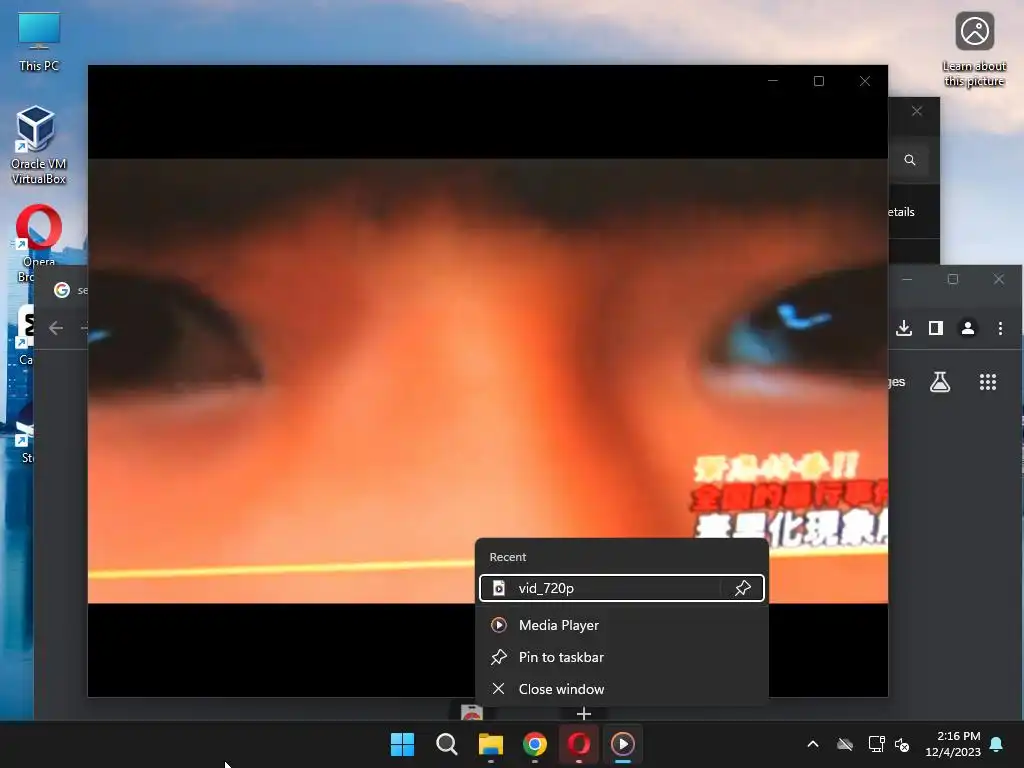Open the network status tray icon
The height and width of the screenshot is (768, 1024).
coord(876,744)
